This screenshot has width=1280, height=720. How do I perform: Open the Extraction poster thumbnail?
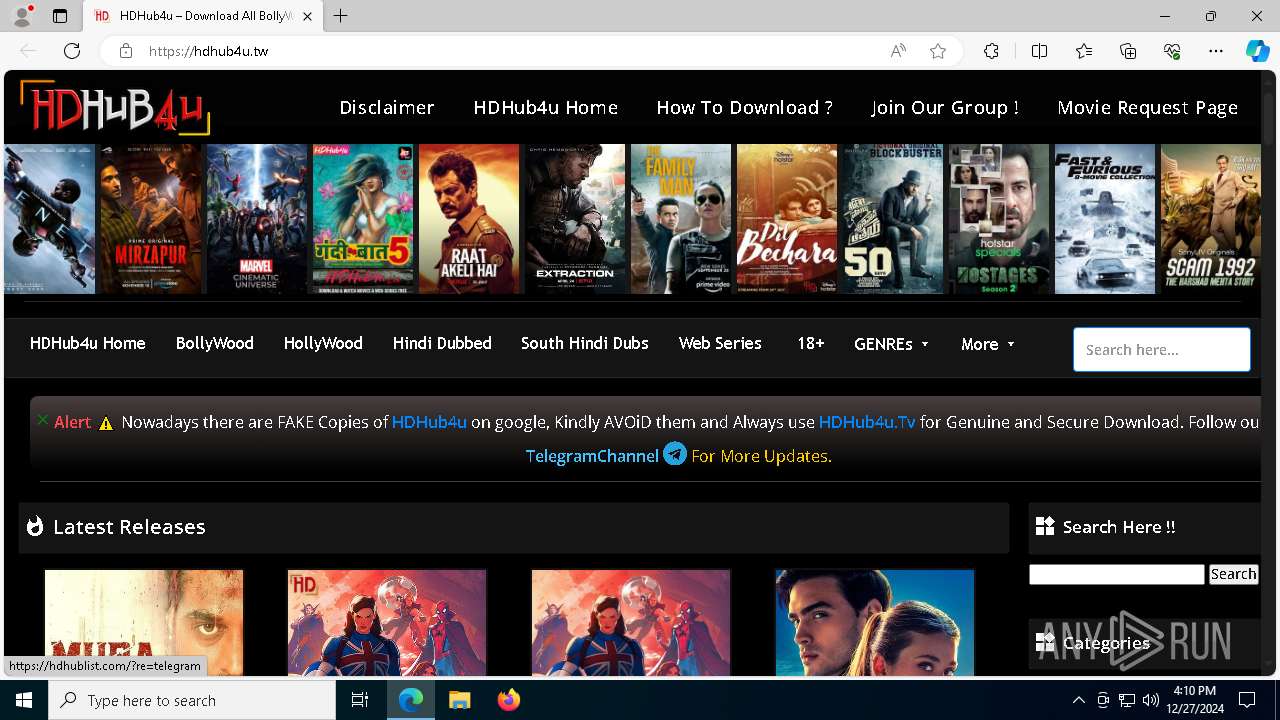[x=575, y=219]
